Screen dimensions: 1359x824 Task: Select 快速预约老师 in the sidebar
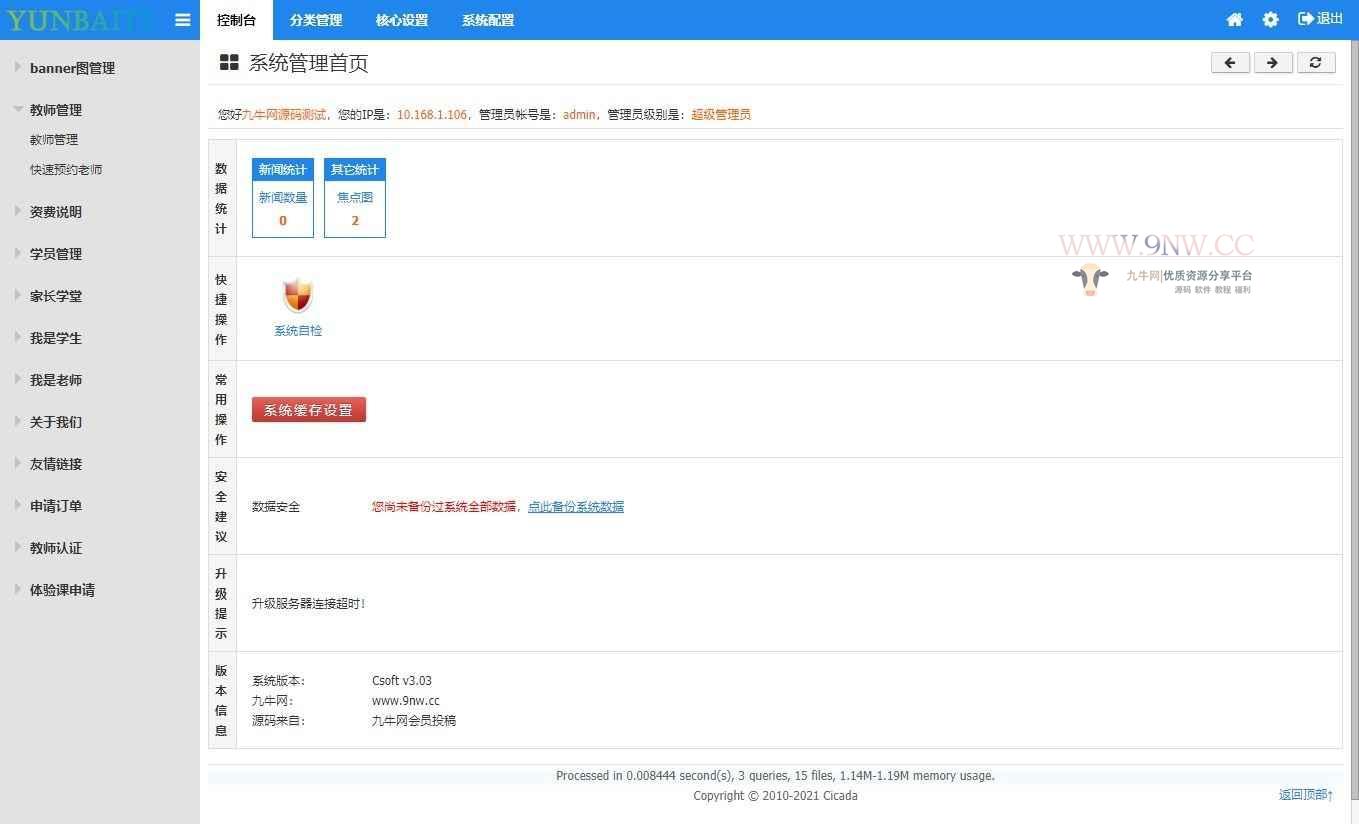pyautogui.click(x=66, y=170)
